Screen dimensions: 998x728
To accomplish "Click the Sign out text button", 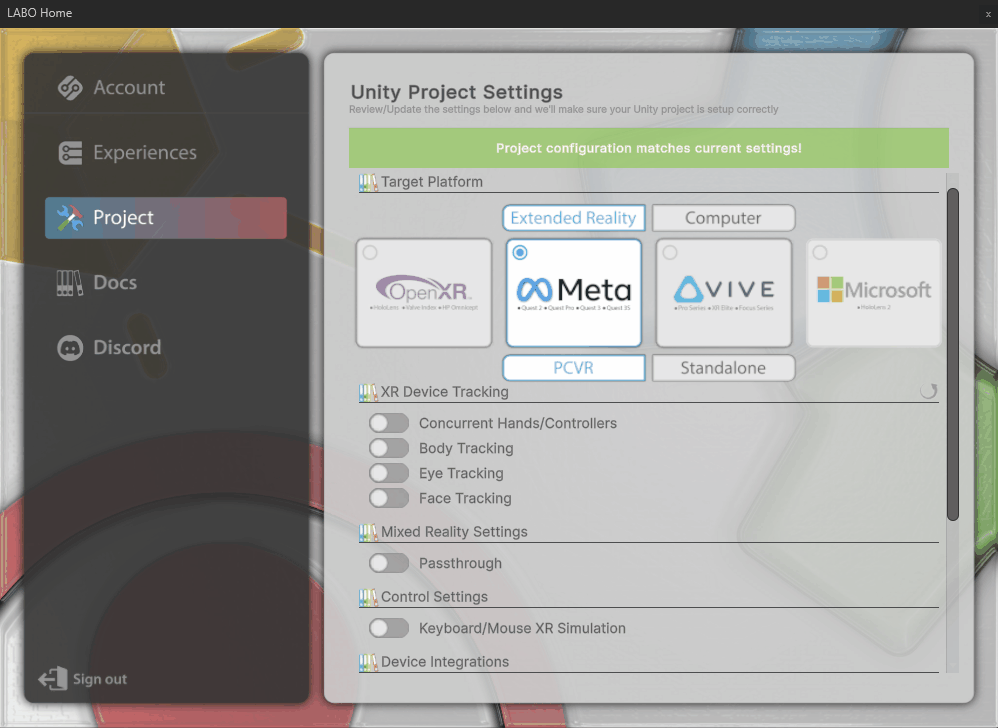I will (100, 679).
